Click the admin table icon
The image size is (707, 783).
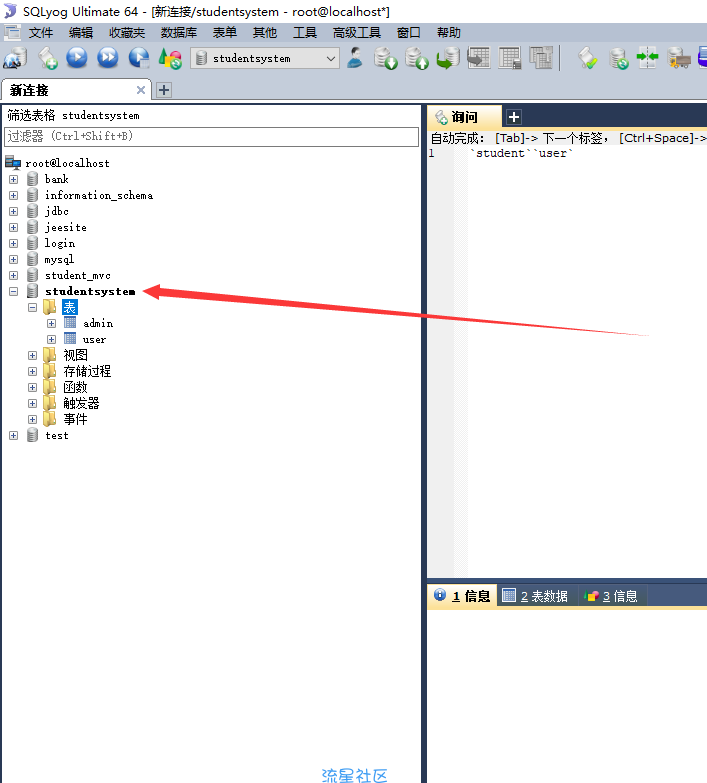click(70, 323)
